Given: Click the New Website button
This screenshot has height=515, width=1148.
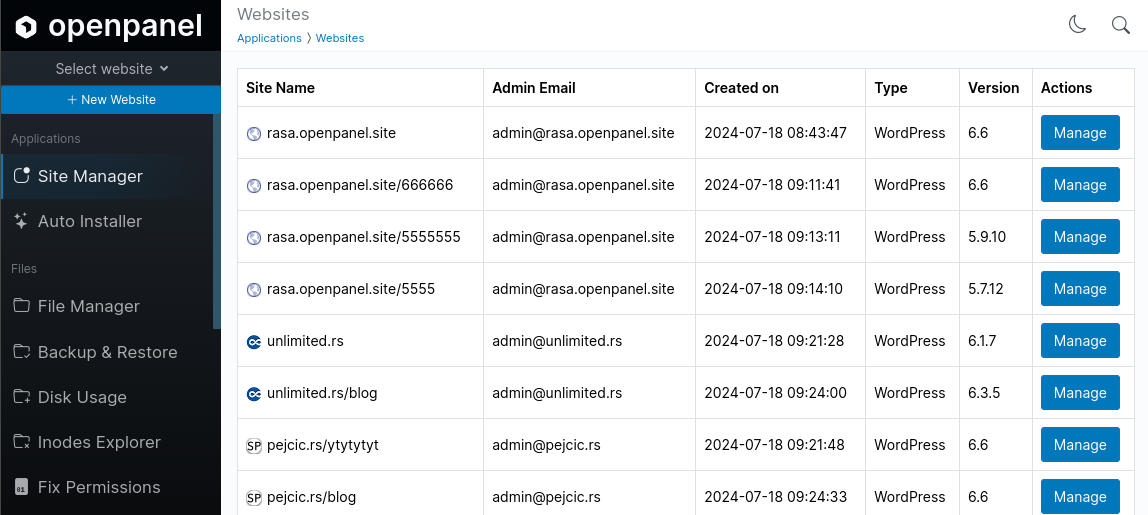Looking at the screenshot, I should [x=111, y=100].
